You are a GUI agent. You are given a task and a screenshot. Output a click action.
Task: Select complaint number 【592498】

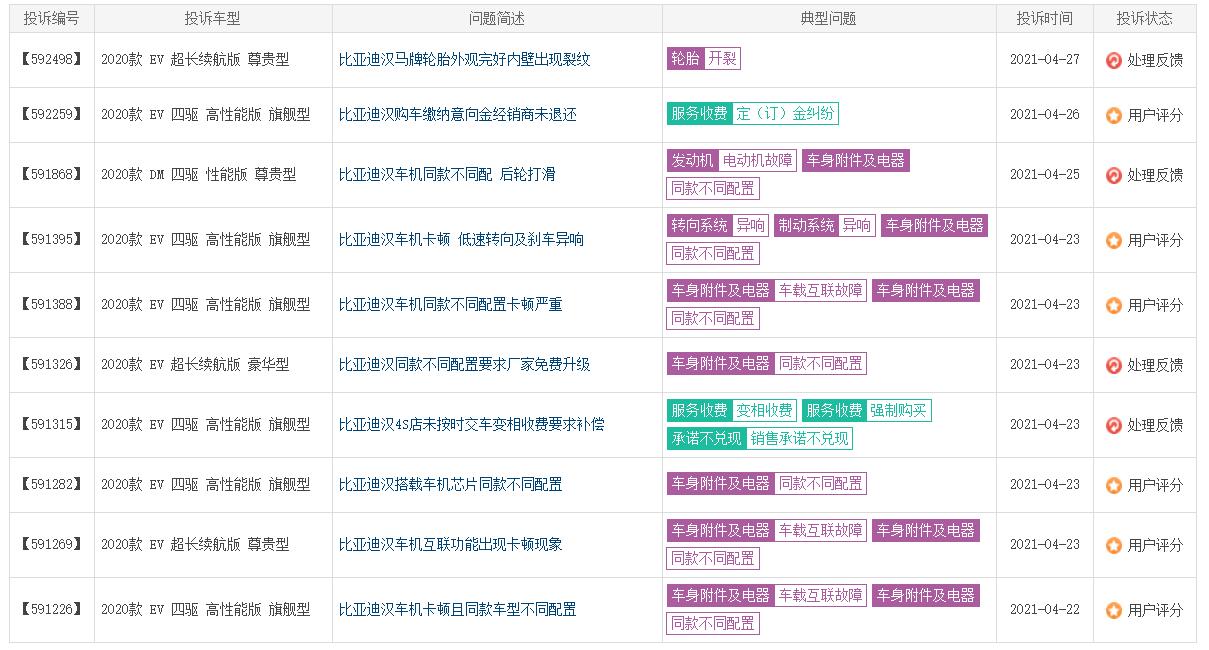point(52,60)
